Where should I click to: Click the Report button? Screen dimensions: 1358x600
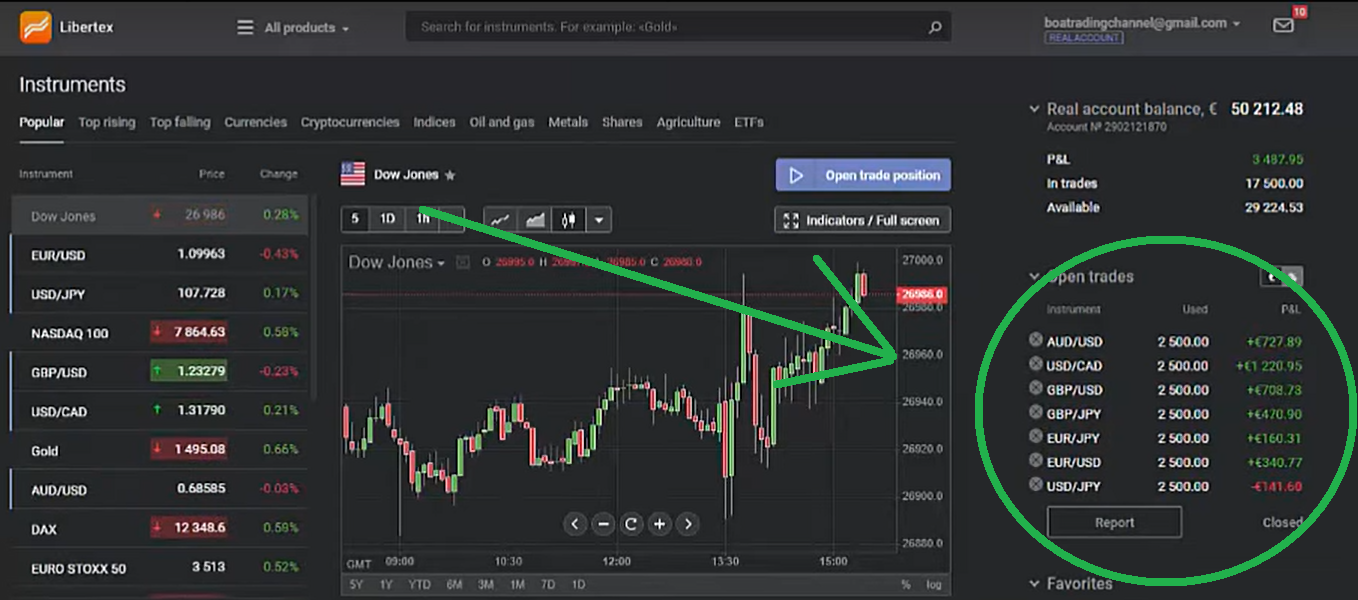coord(1114,522)
